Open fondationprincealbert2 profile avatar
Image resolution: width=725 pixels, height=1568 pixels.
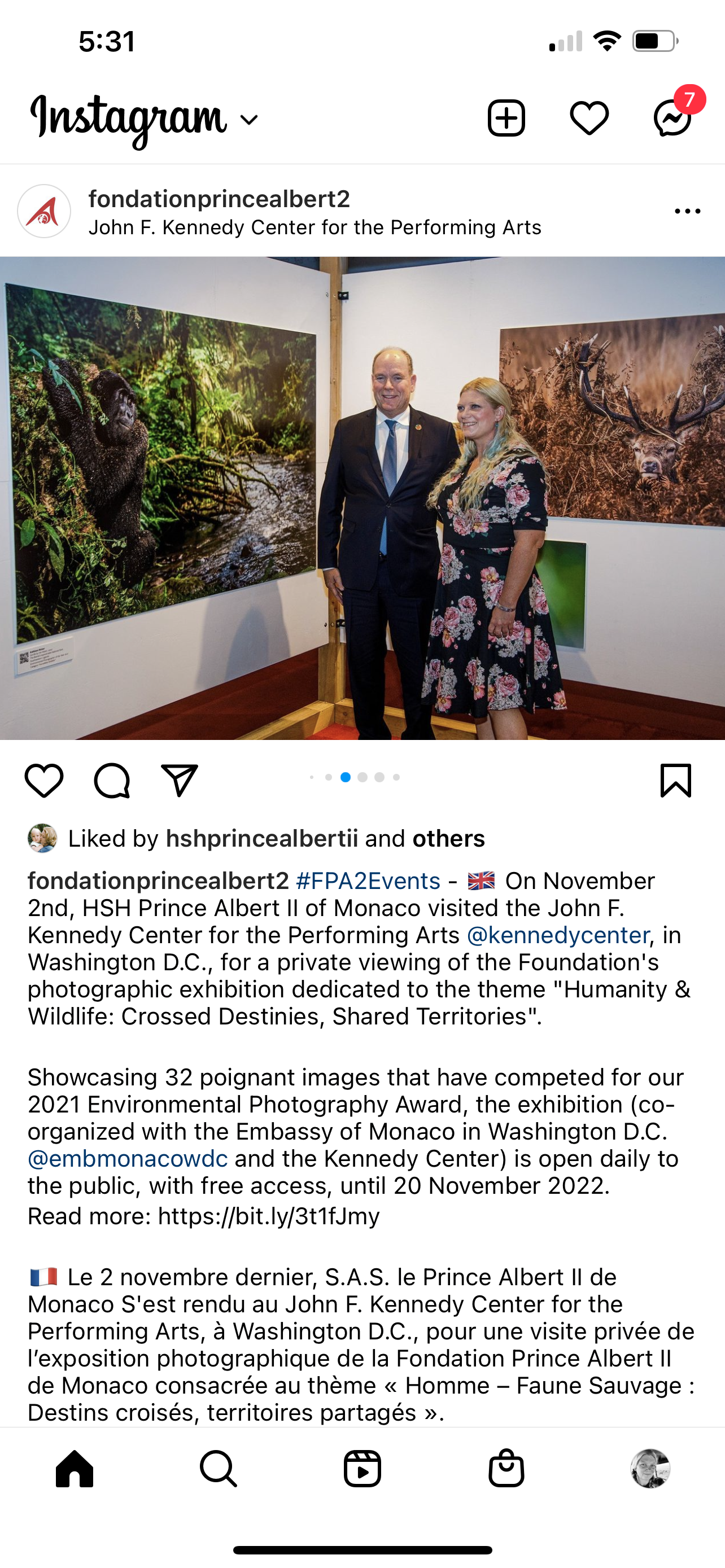click(x=44, y=211)
